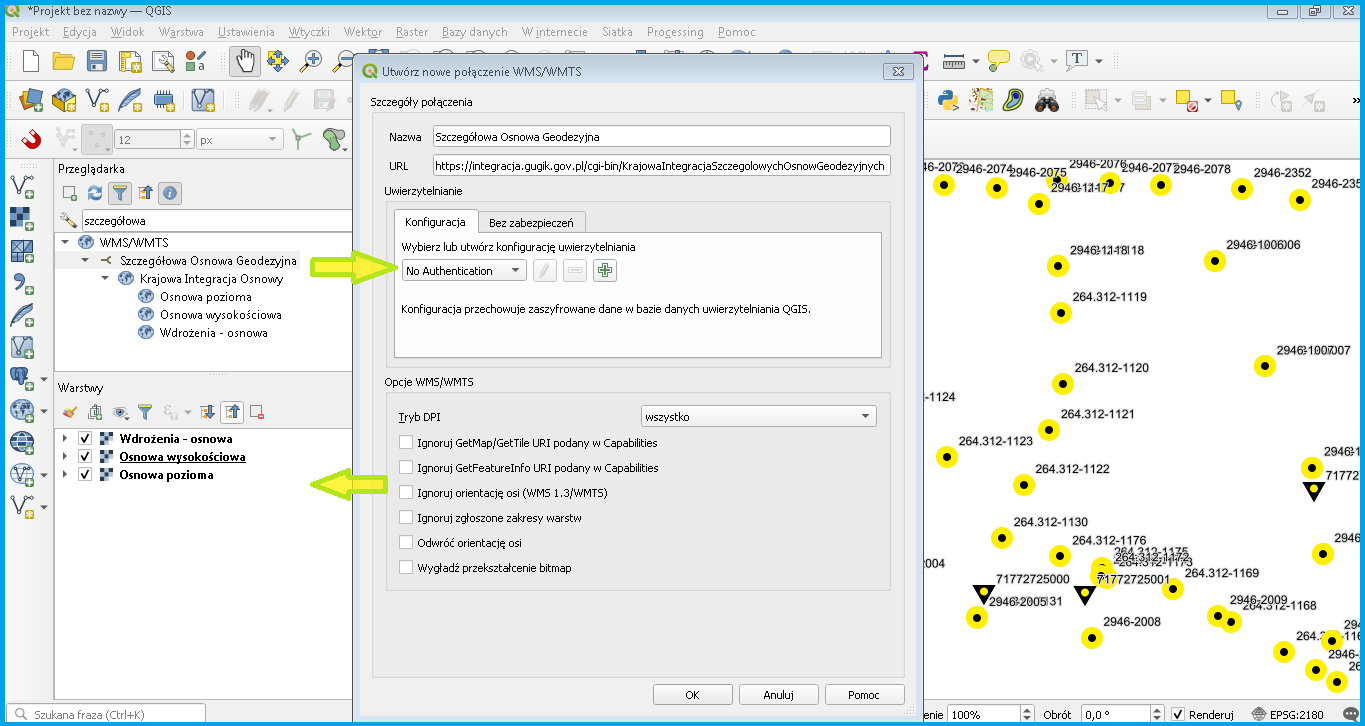Uncheck the Osnowa wysokościowa layer checkbox

point(85,457)
